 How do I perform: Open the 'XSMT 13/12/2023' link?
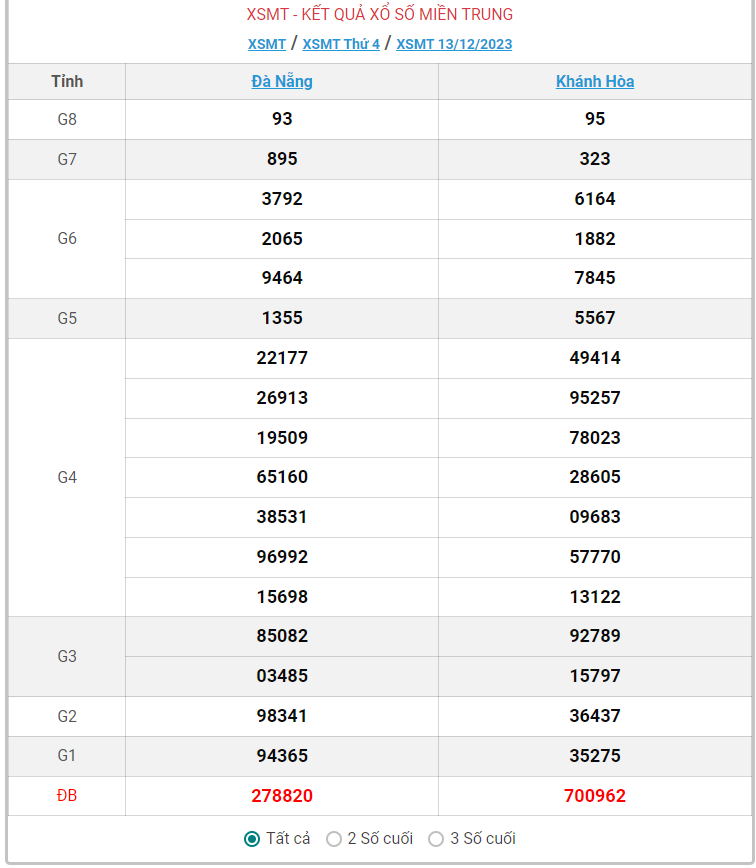(x=454, y=44)
